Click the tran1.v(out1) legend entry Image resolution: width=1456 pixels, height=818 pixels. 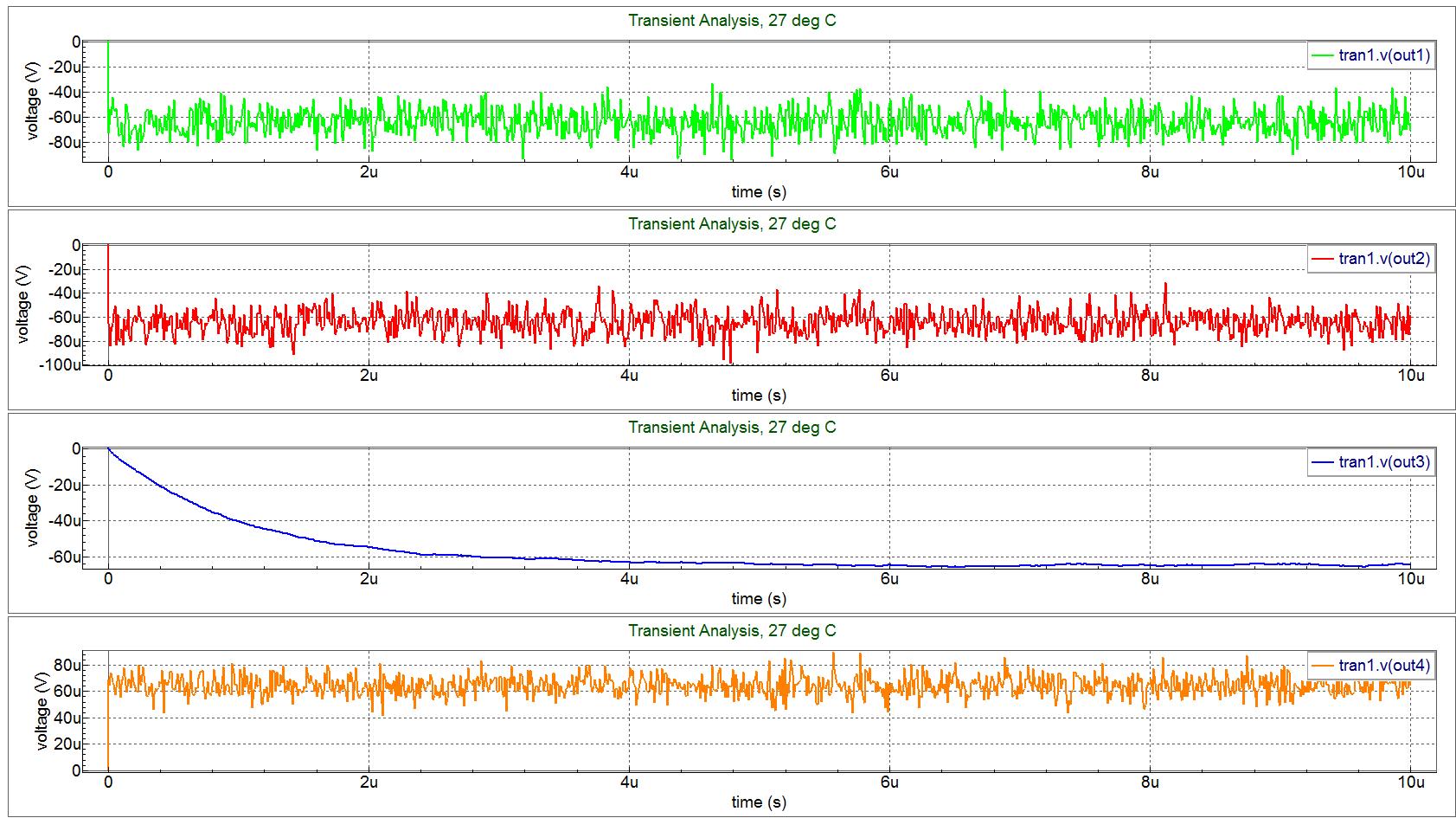coord(1384,55)
